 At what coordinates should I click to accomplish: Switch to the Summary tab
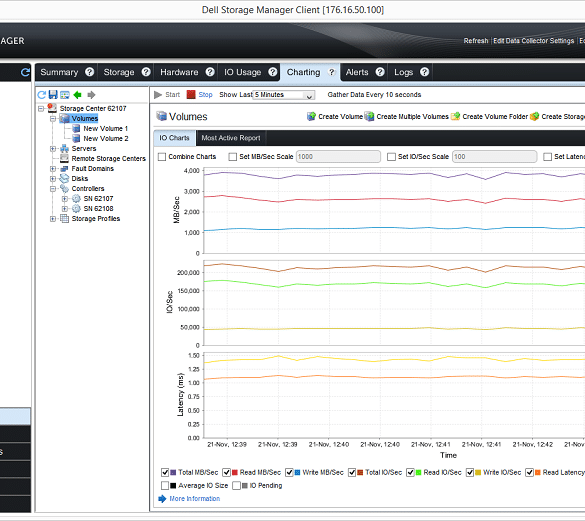[59, 72]
